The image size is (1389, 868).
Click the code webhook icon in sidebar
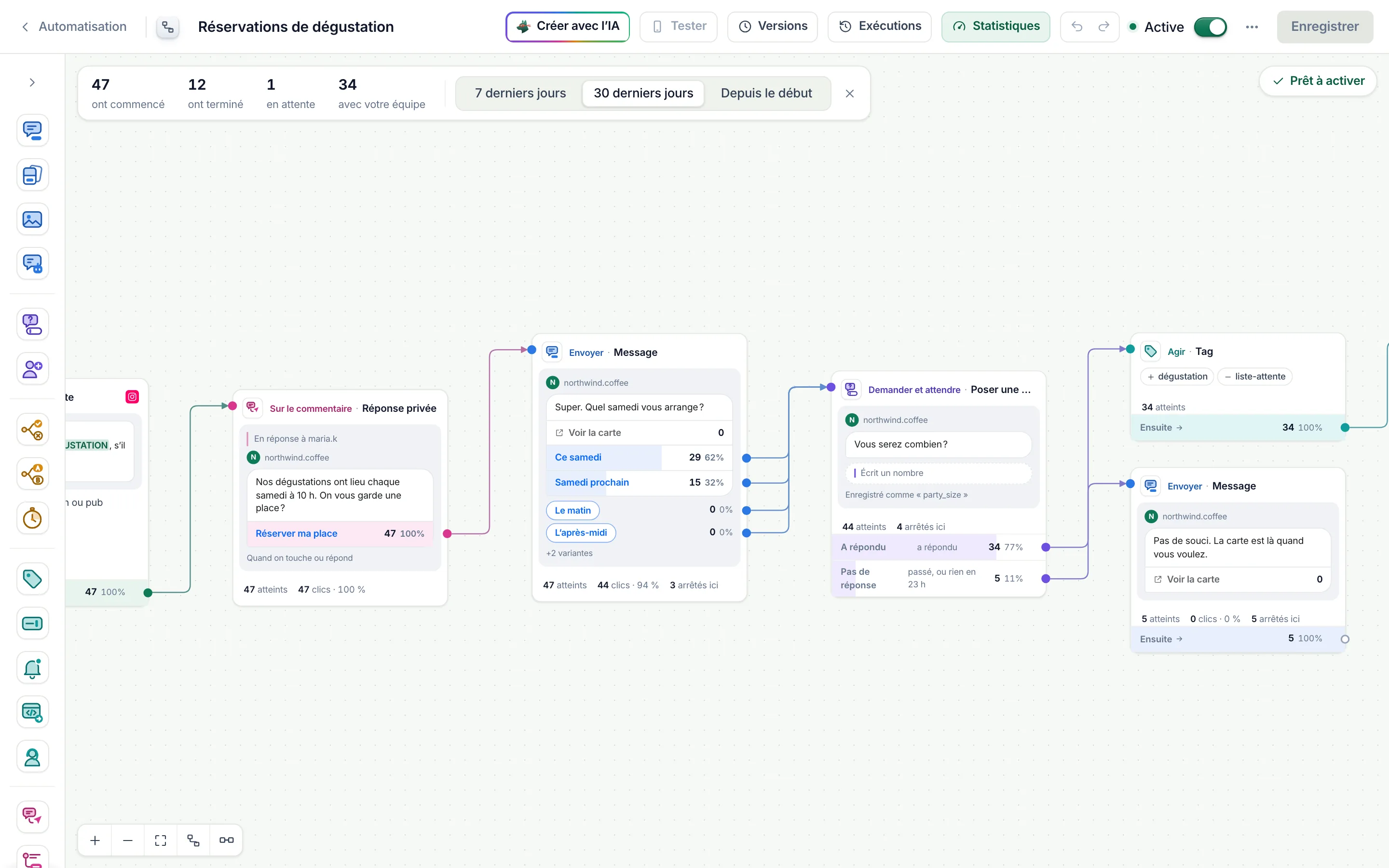point(32,712)
